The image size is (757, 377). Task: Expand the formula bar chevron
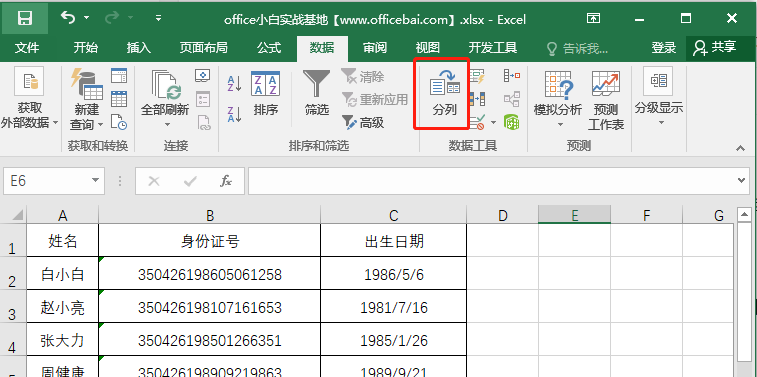pyautogui.click(x=742, y=181)
